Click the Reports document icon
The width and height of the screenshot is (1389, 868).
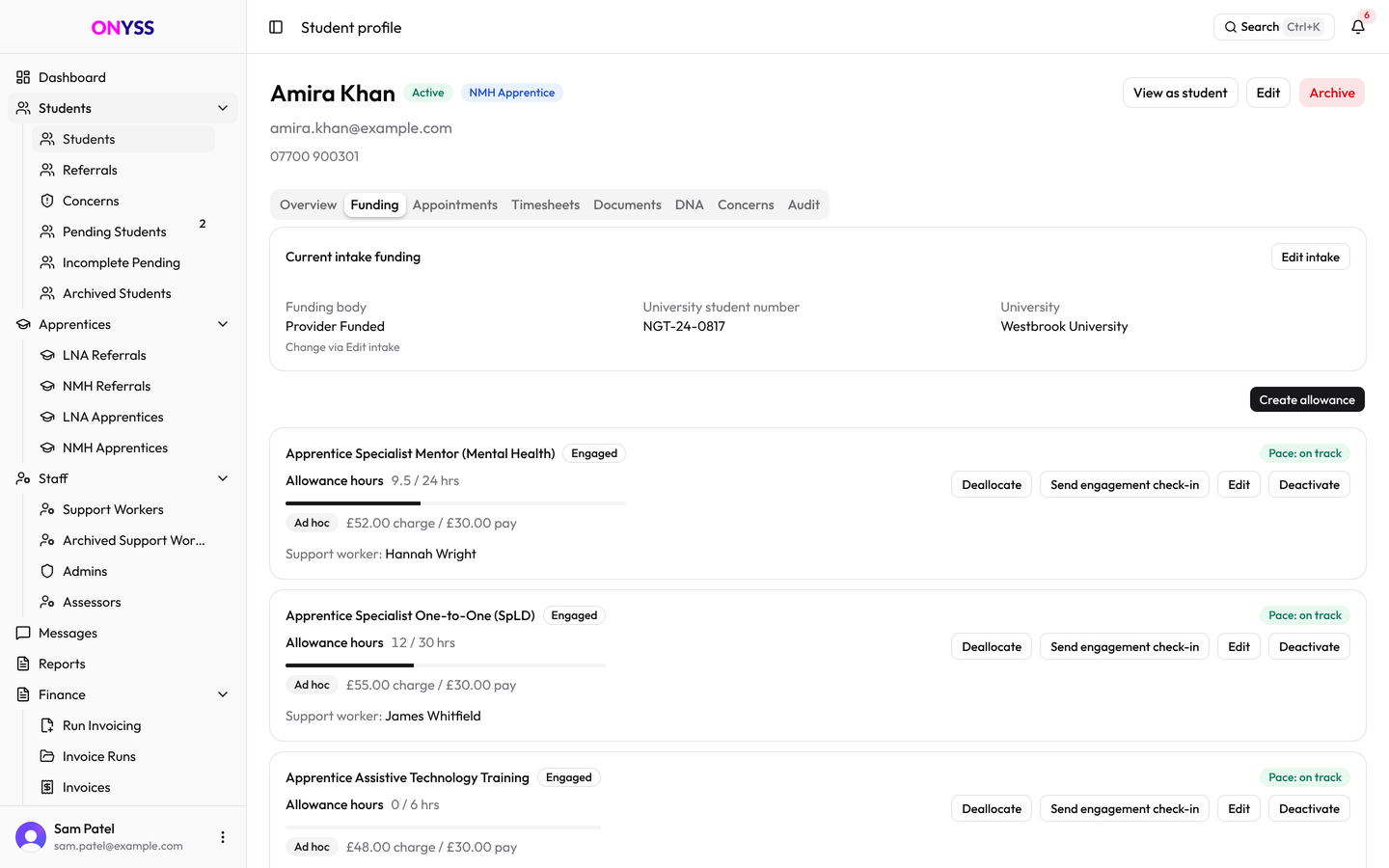click(23, 664)
